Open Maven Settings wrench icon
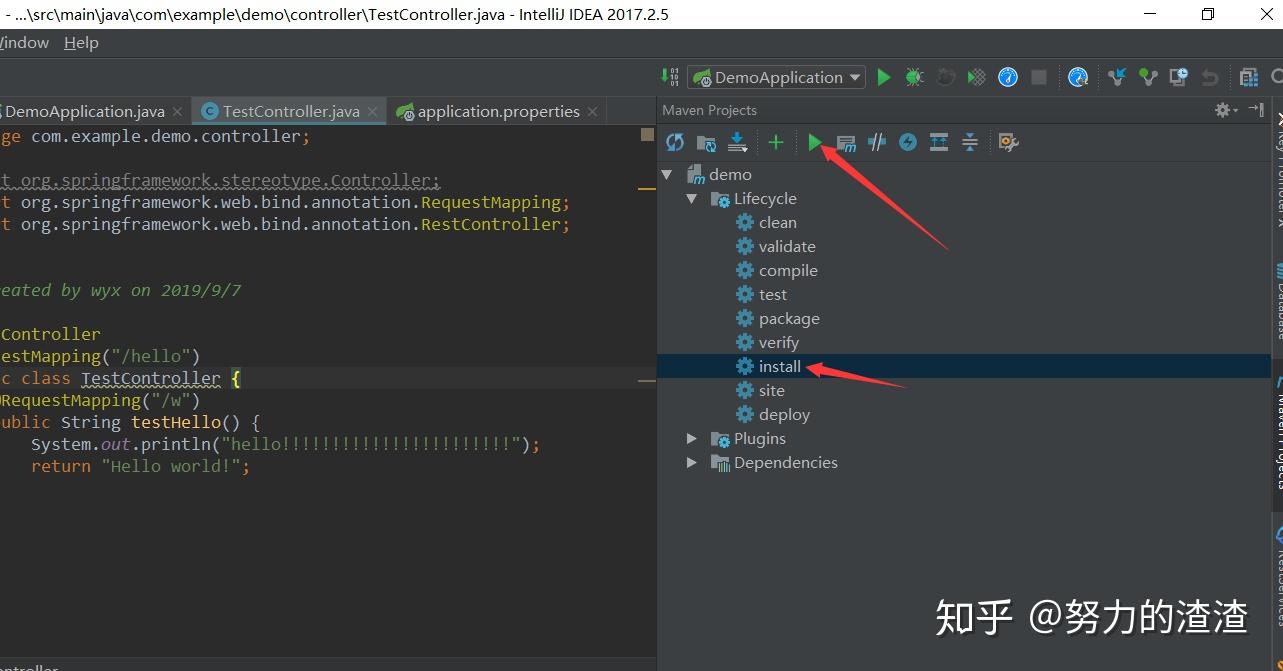The image size is (1283, 671). (1008, 142)
